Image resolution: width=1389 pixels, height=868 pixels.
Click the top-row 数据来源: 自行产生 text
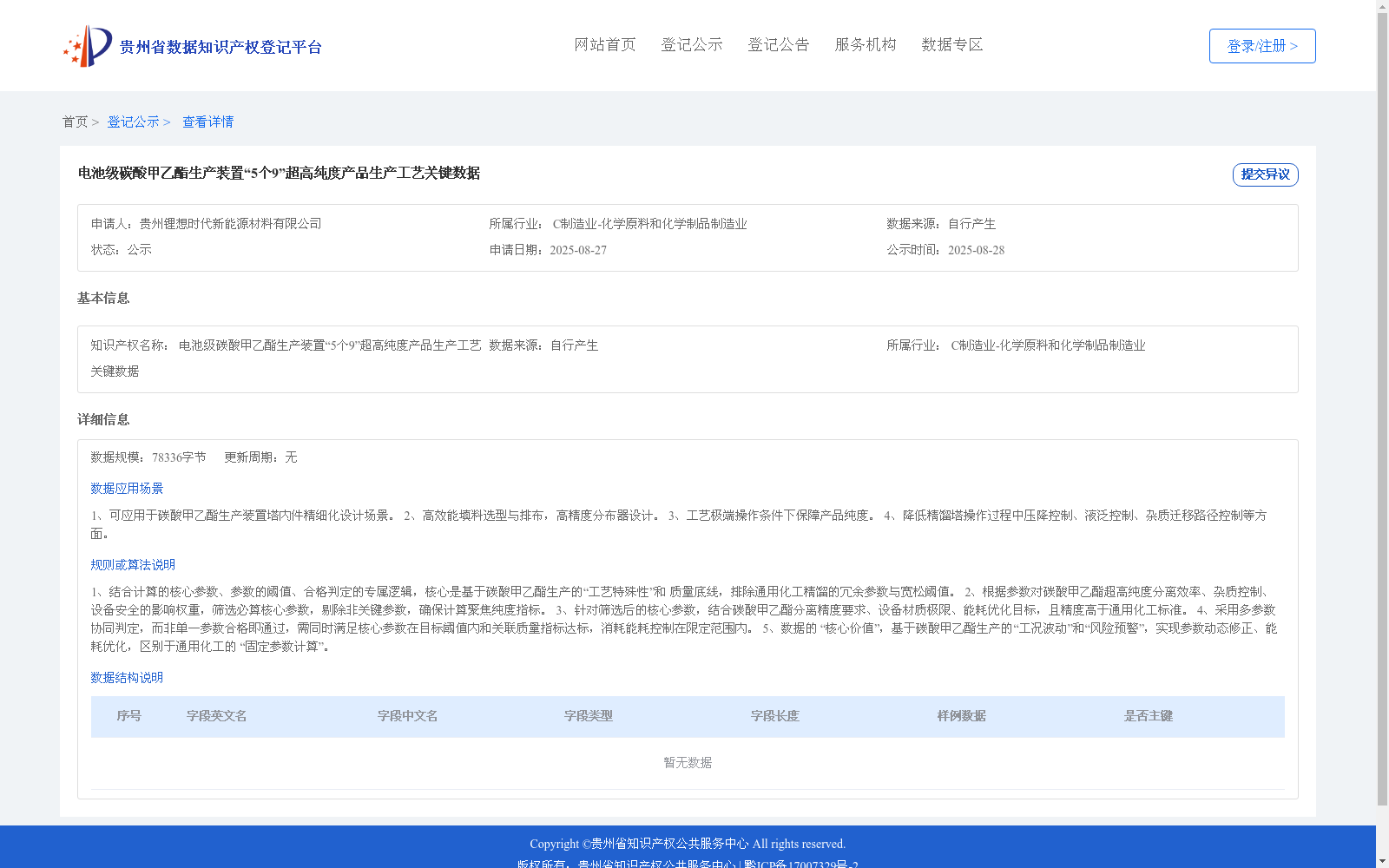click(941, 224)
